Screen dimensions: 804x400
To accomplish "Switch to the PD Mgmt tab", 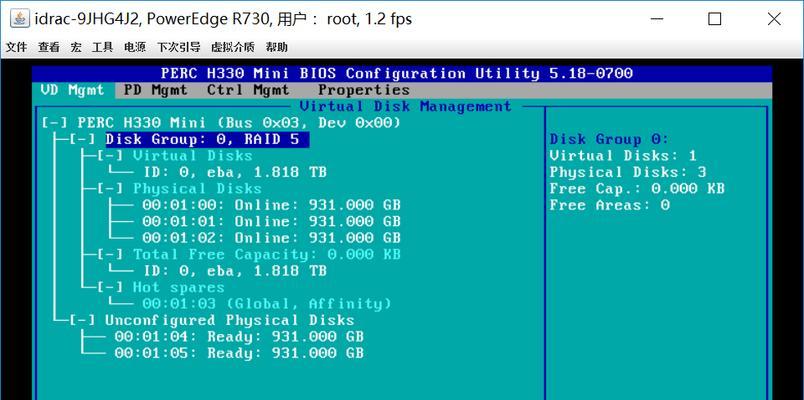I will 156,90.
